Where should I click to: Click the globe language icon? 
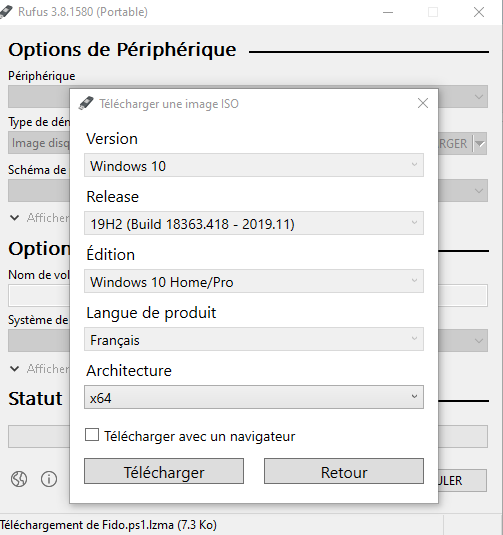point(19,479)
